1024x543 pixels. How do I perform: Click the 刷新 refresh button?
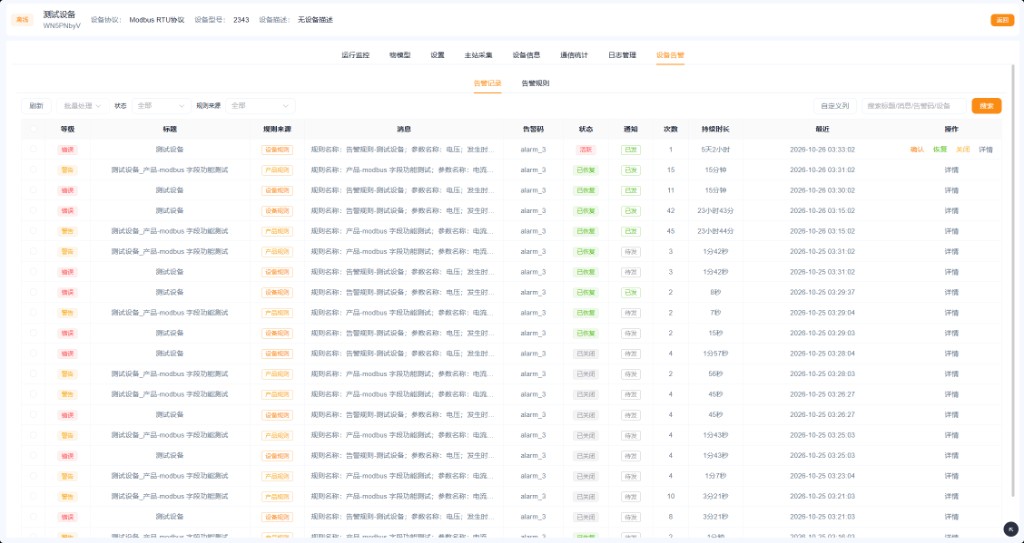(37, 106)
